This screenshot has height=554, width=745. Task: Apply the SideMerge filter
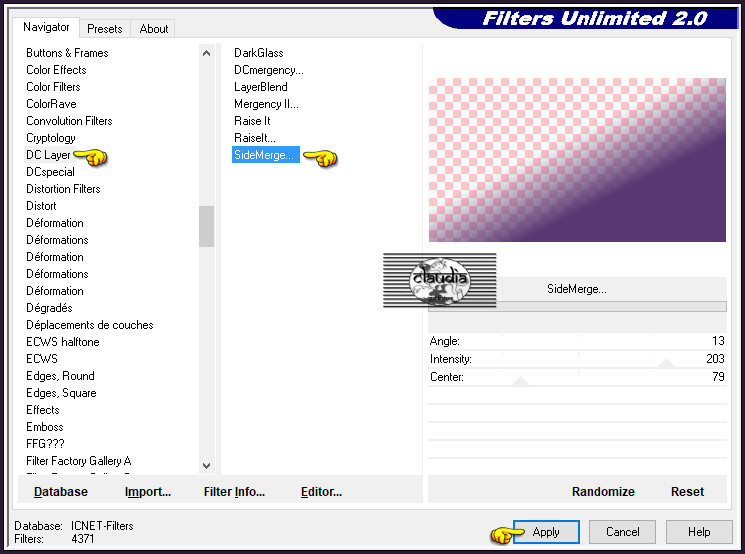point(546,532)
